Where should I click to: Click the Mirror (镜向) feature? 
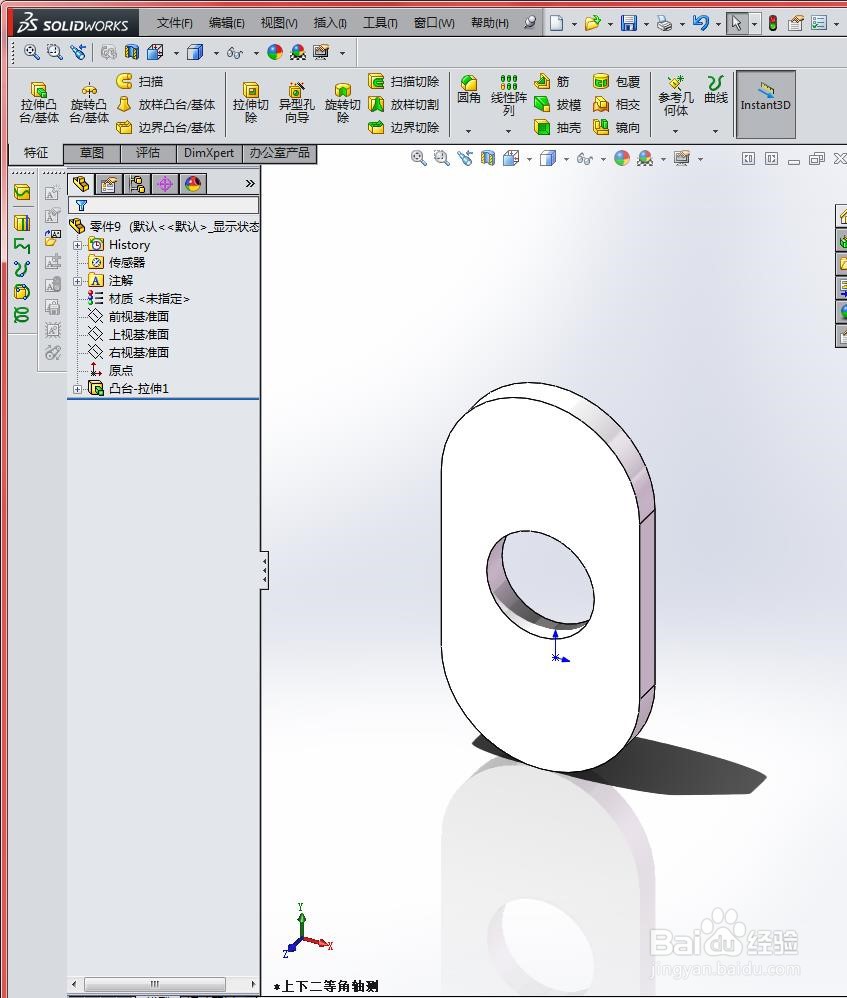point(616,127)
